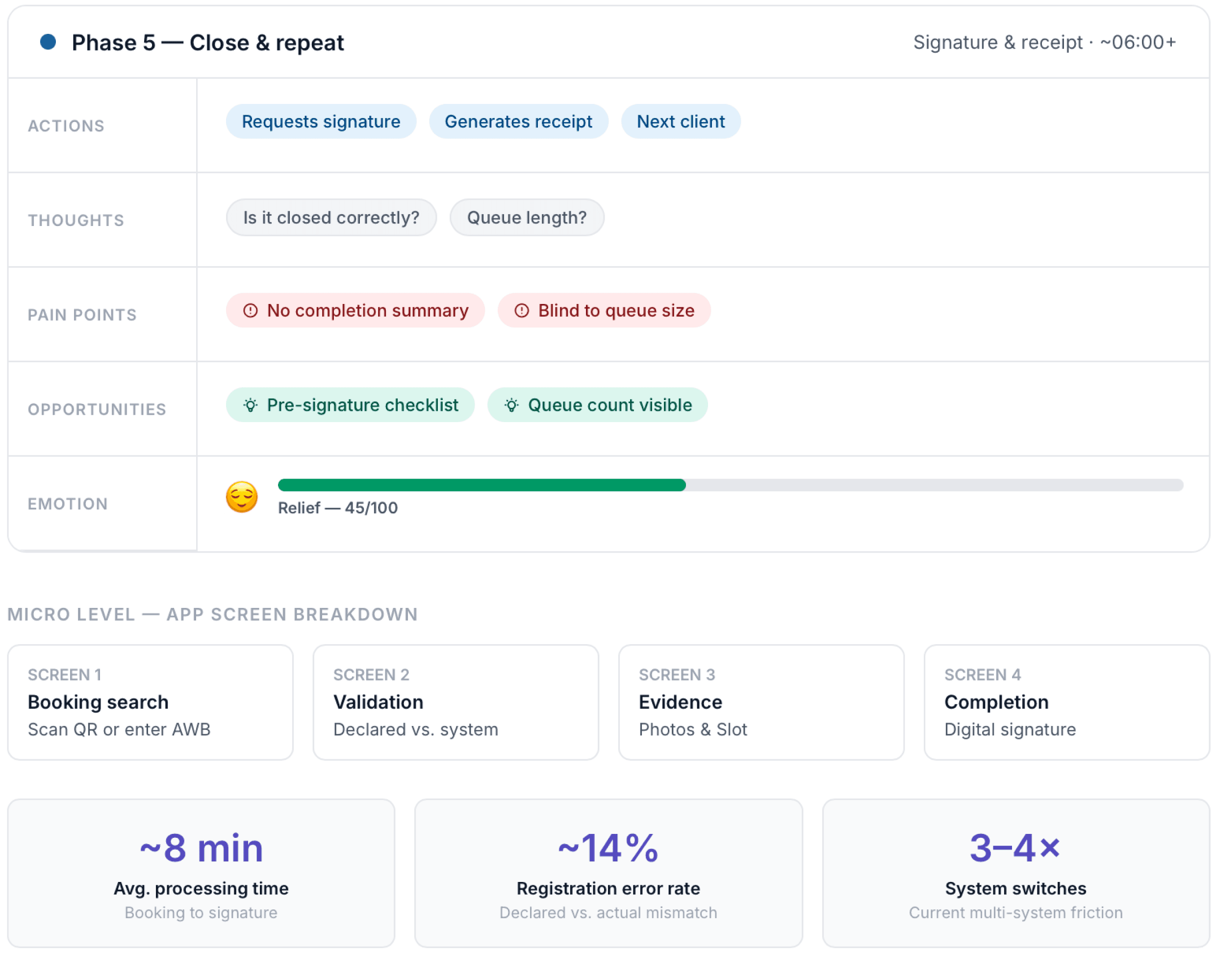Click the Relief emotion progress bar
The height and width of the screenshot is (980, 1216).
tap(731, 485)
